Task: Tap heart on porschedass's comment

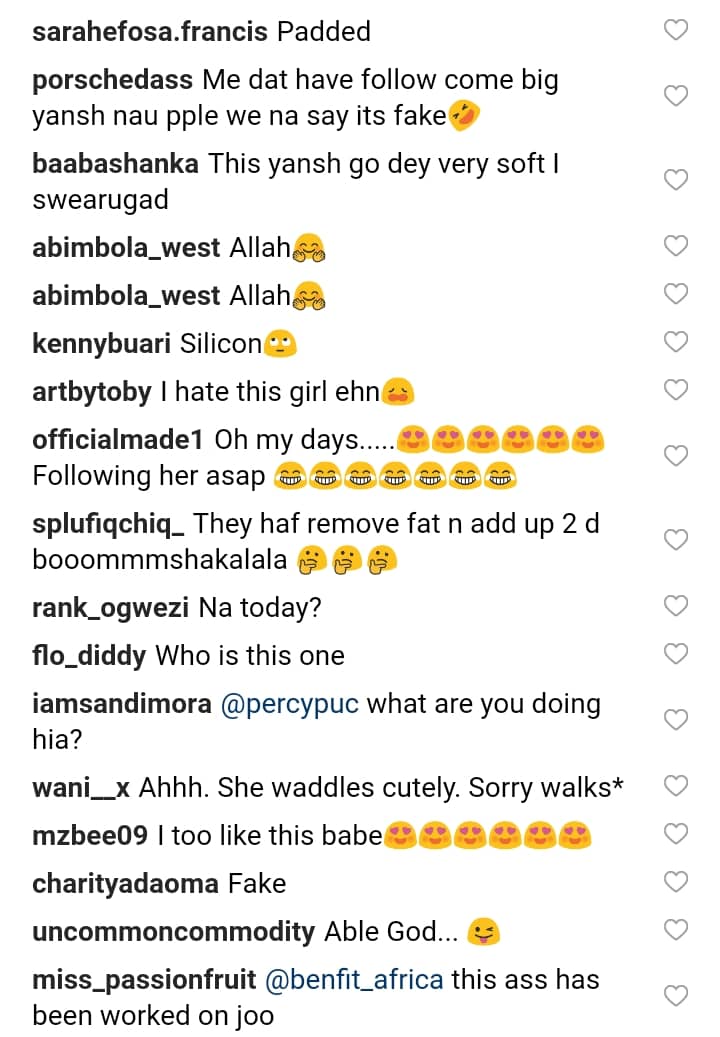Action: click(677, 96)
